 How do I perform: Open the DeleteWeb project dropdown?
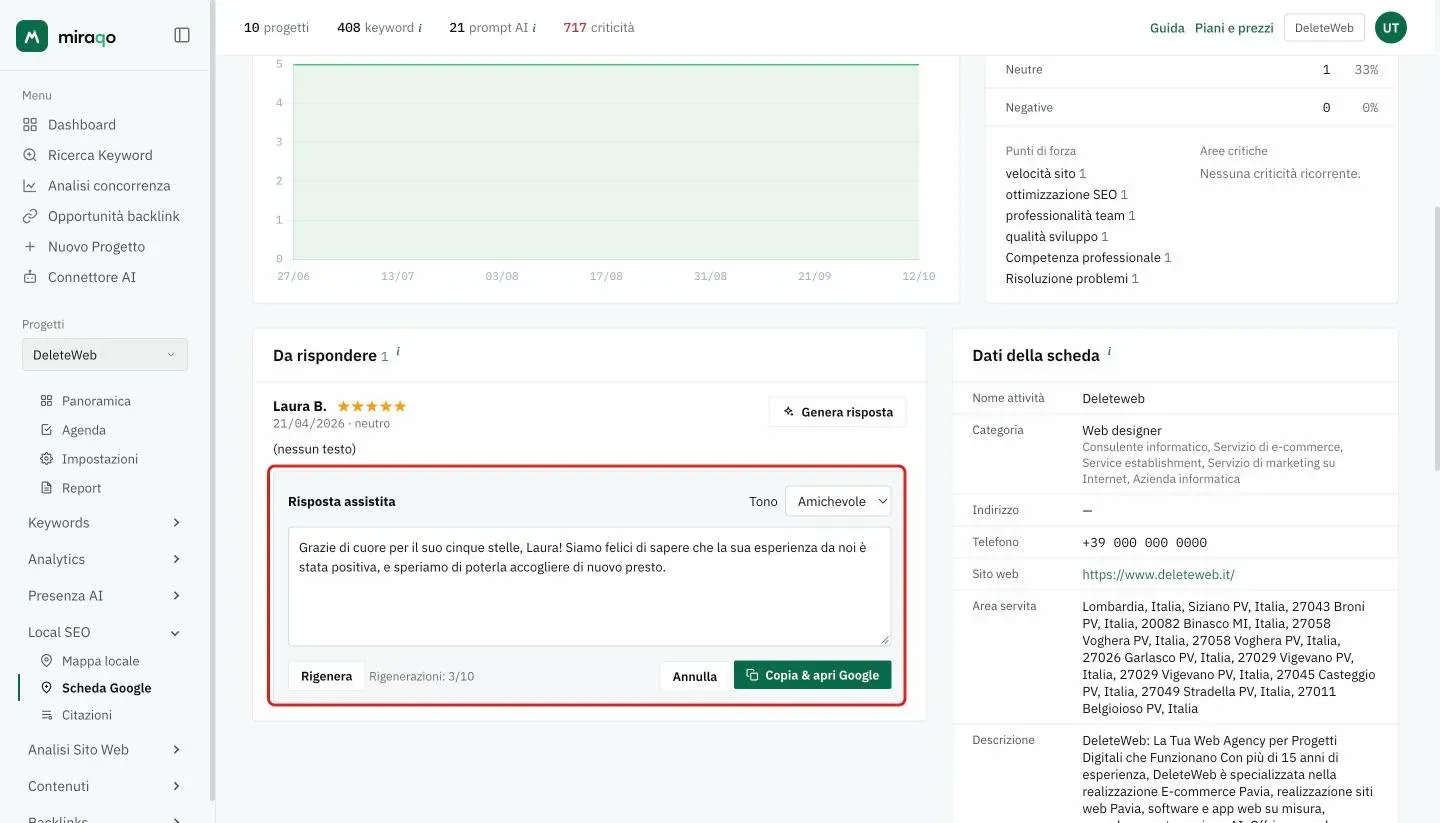(104, 355)
